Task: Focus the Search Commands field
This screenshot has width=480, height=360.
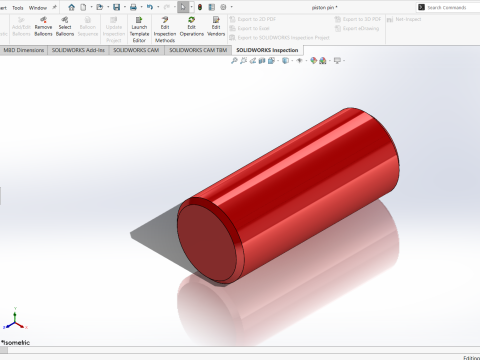Action: (x=448, y=7)
